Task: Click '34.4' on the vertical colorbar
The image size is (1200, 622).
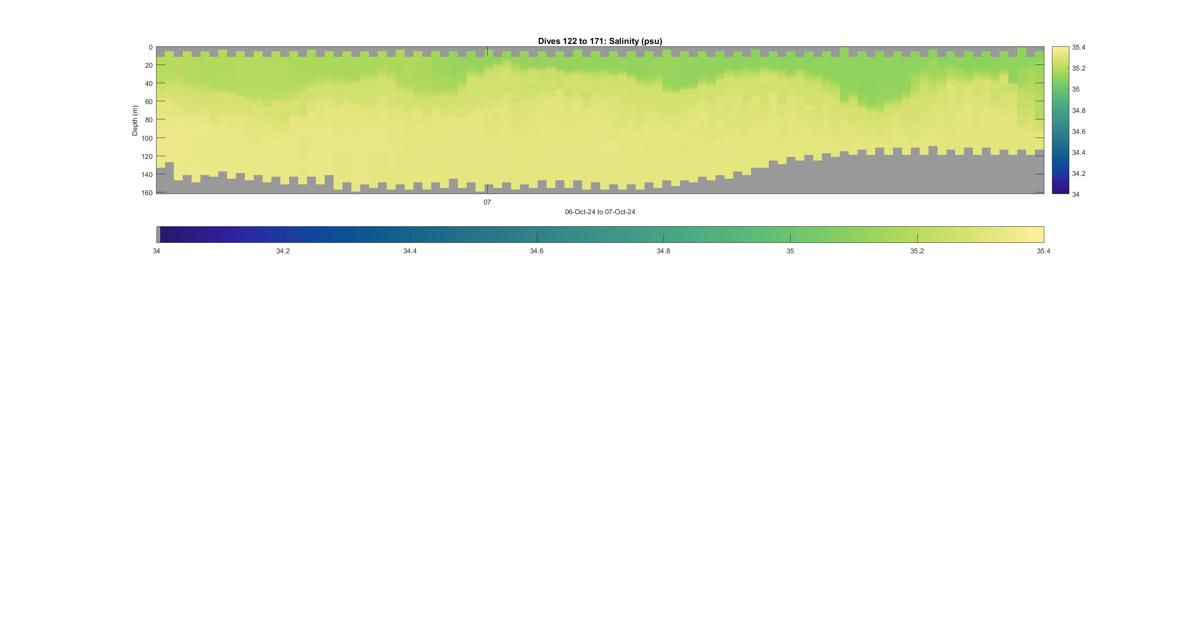Action: click(x=1078, y=152)
